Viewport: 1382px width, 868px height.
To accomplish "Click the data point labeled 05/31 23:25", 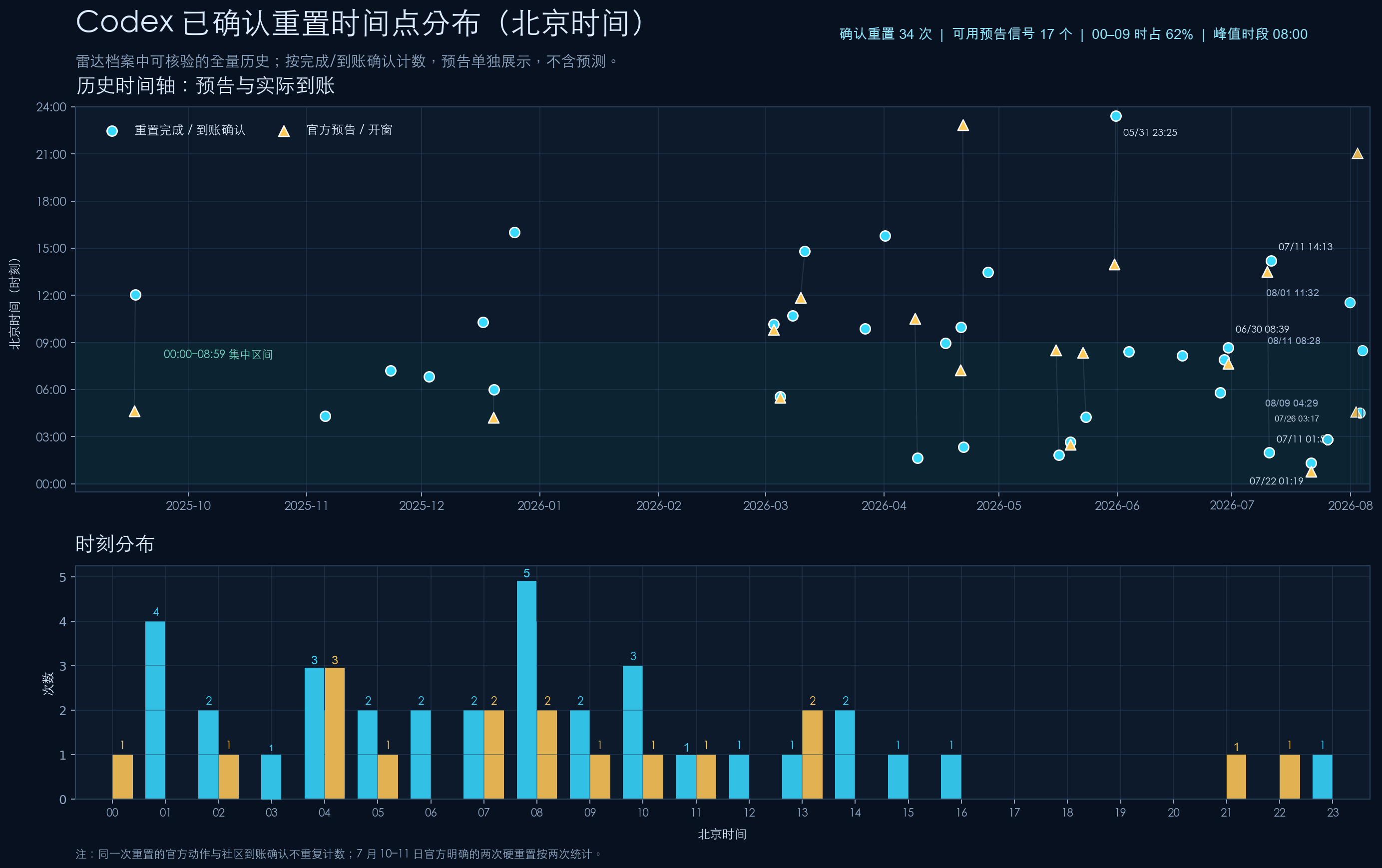I will 1116,116.
